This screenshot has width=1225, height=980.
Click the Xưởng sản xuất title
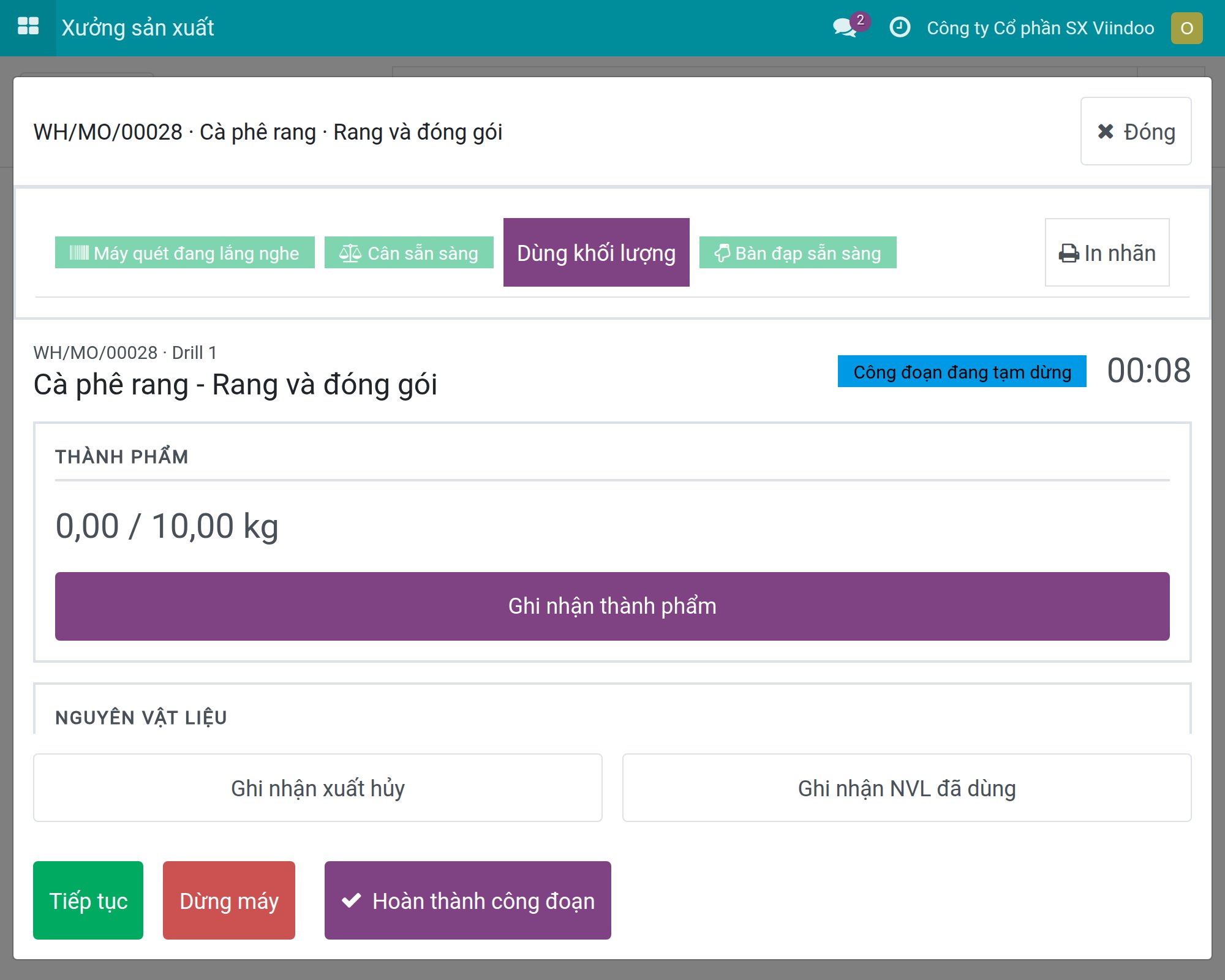[138, 28]
